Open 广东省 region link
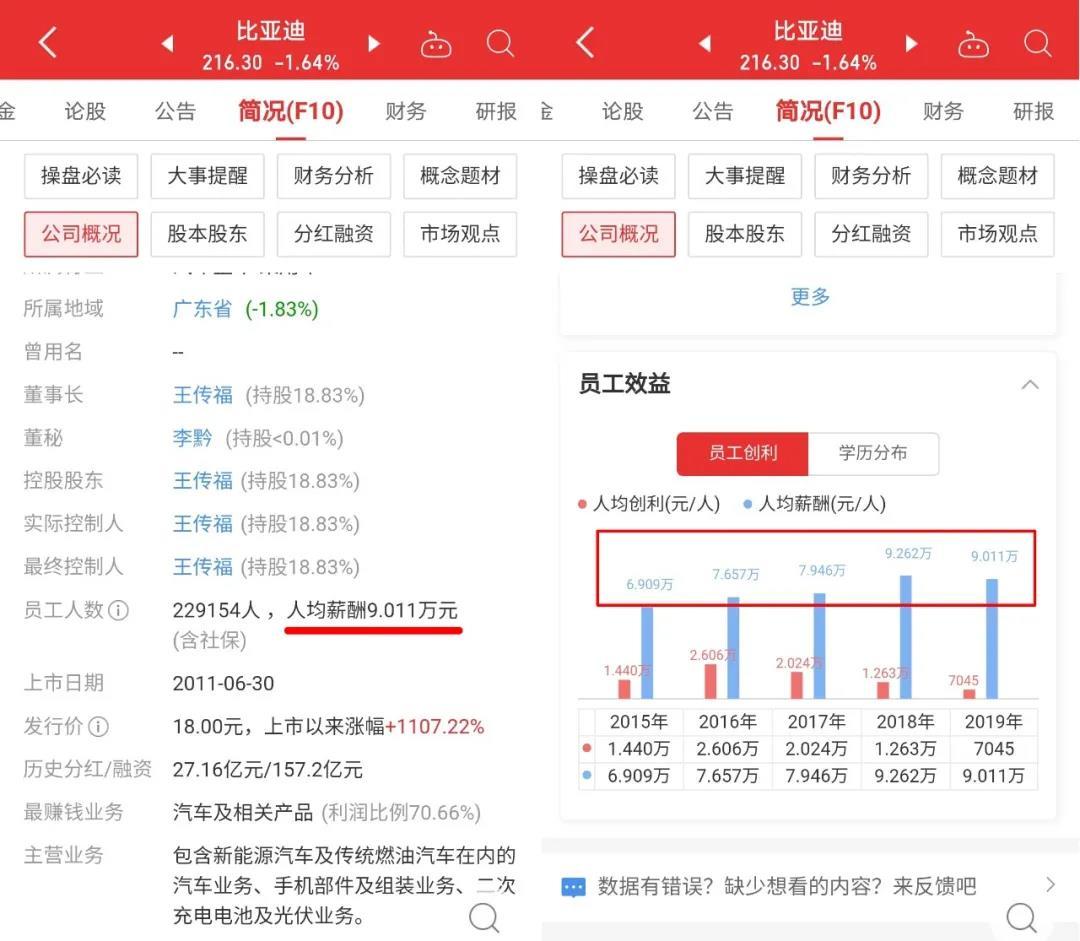 [x=202, y=309]
